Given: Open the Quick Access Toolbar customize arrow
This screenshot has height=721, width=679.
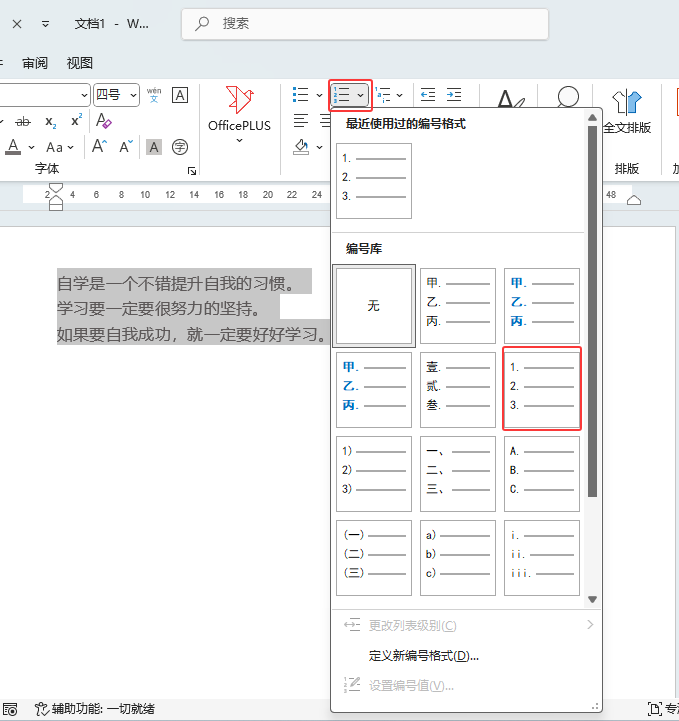Looking at the screenshot, I should click(x=45, y=24).
